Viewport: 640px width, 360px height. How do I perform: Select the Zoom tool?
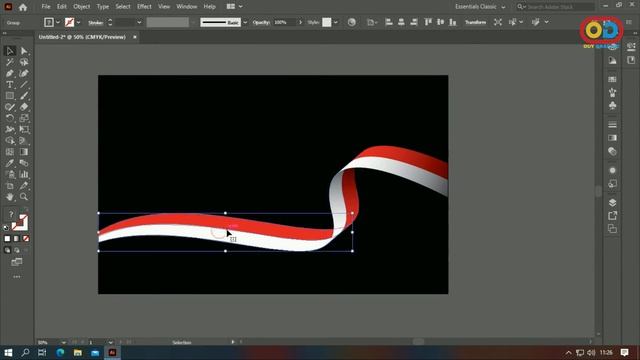pyautogui.click(x=24, y=197)
